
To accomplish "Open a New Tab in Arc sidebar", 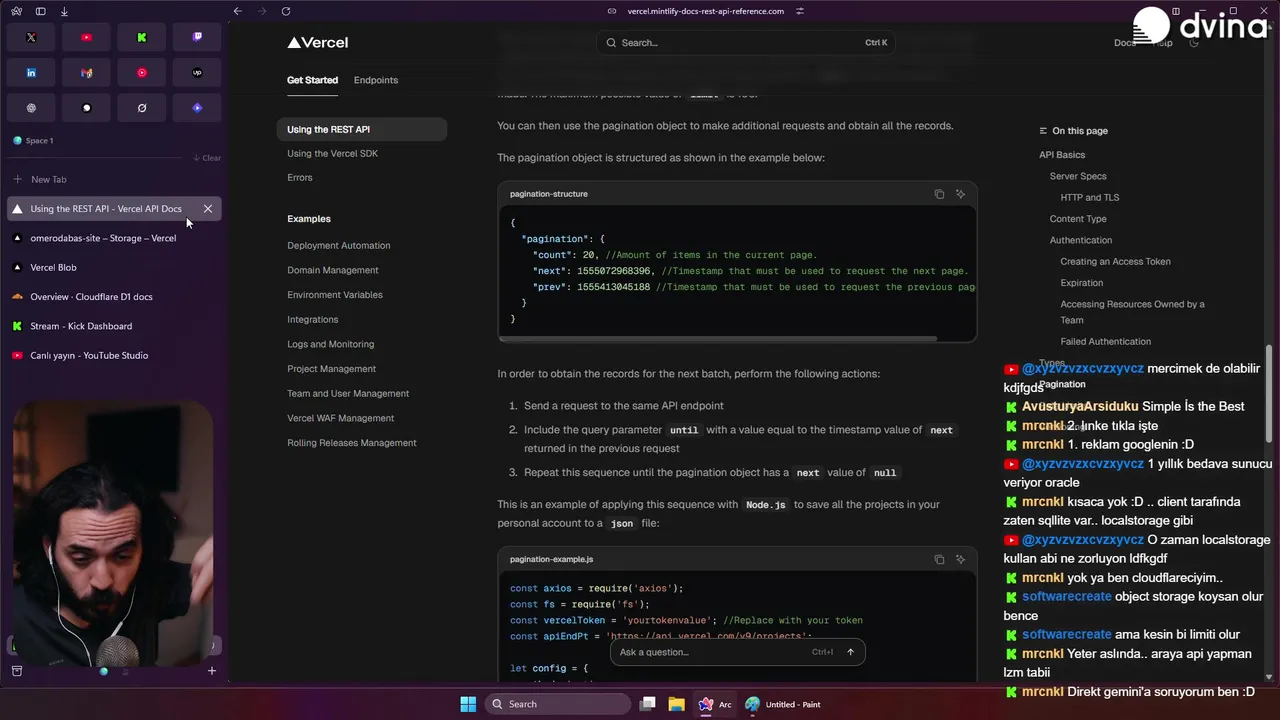I will (x=113, y=179).
